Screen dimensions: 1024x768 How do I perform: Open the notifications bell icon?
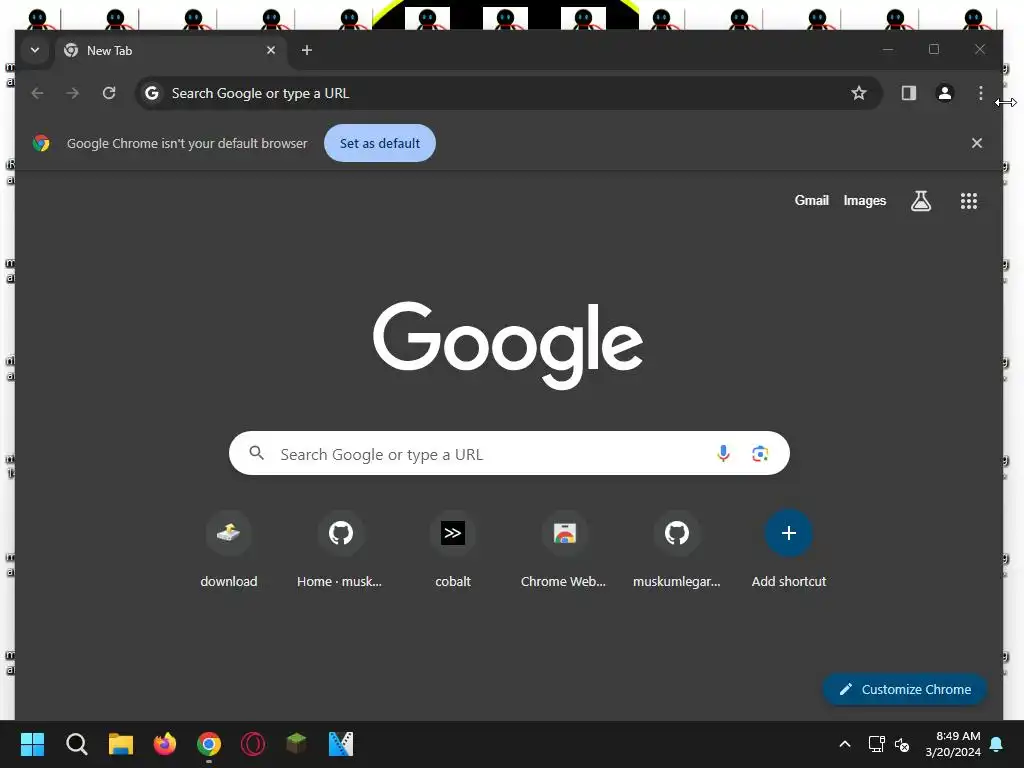(996, 744)
